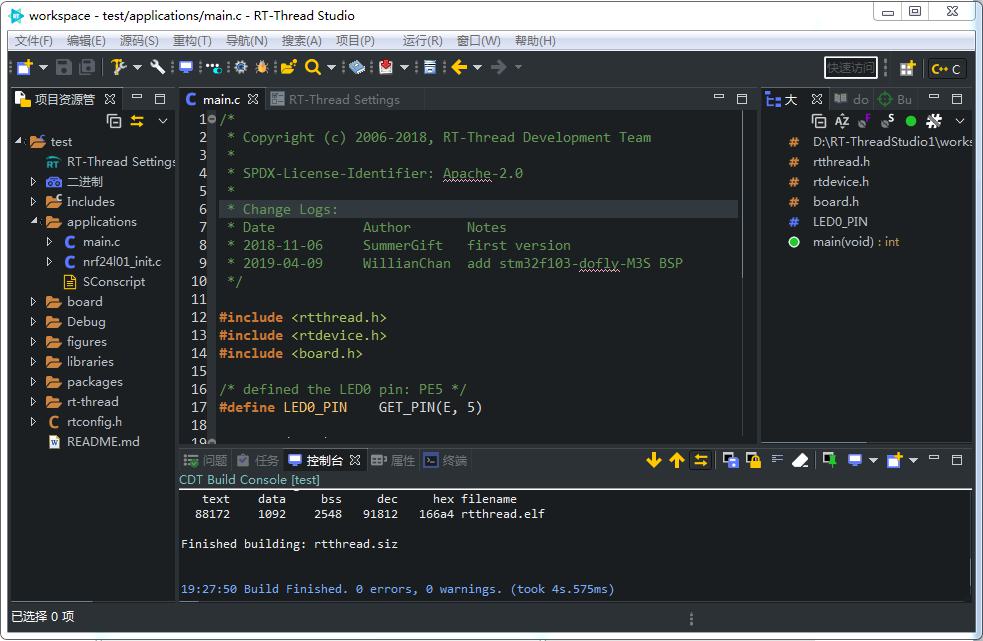Click the wrench configuration icon

click(158, 67)
